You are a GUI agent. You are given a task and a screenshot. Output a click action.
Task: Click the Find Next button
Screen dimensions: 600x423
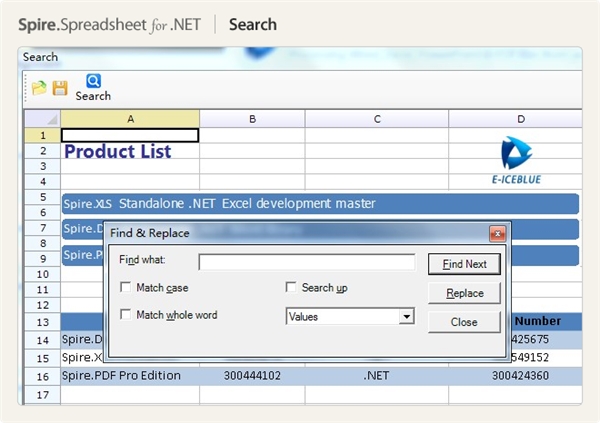[x=464, y=264]
